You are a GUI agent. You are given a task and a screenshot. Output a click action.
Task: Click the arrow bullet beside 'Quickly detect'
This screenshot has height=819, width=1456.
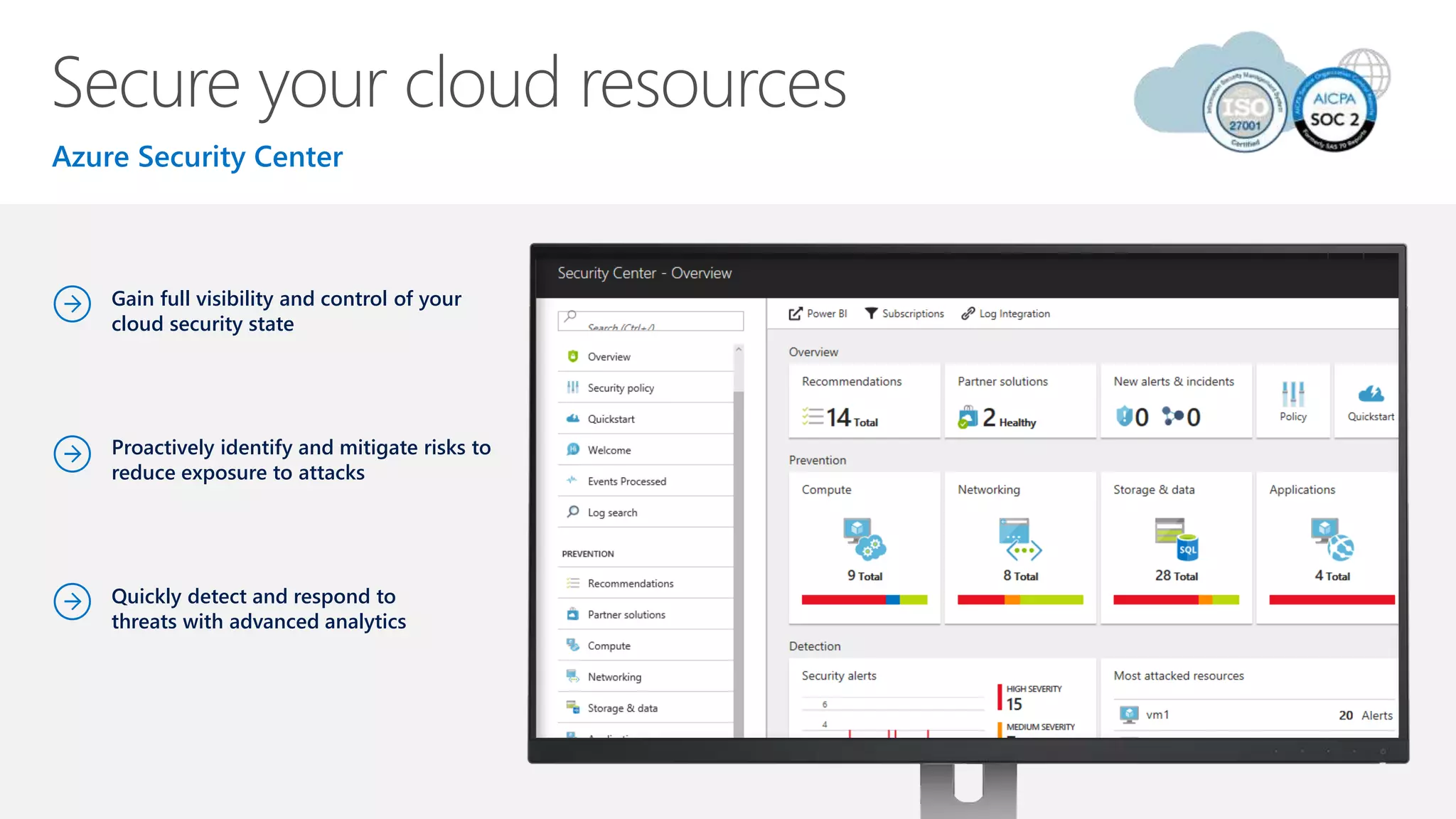pyautogui.click(x=73, y=601)
